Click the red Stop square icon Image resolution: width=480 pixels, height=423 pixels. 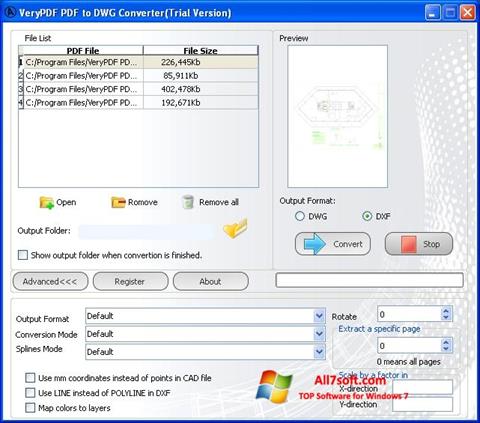point(408,244)
